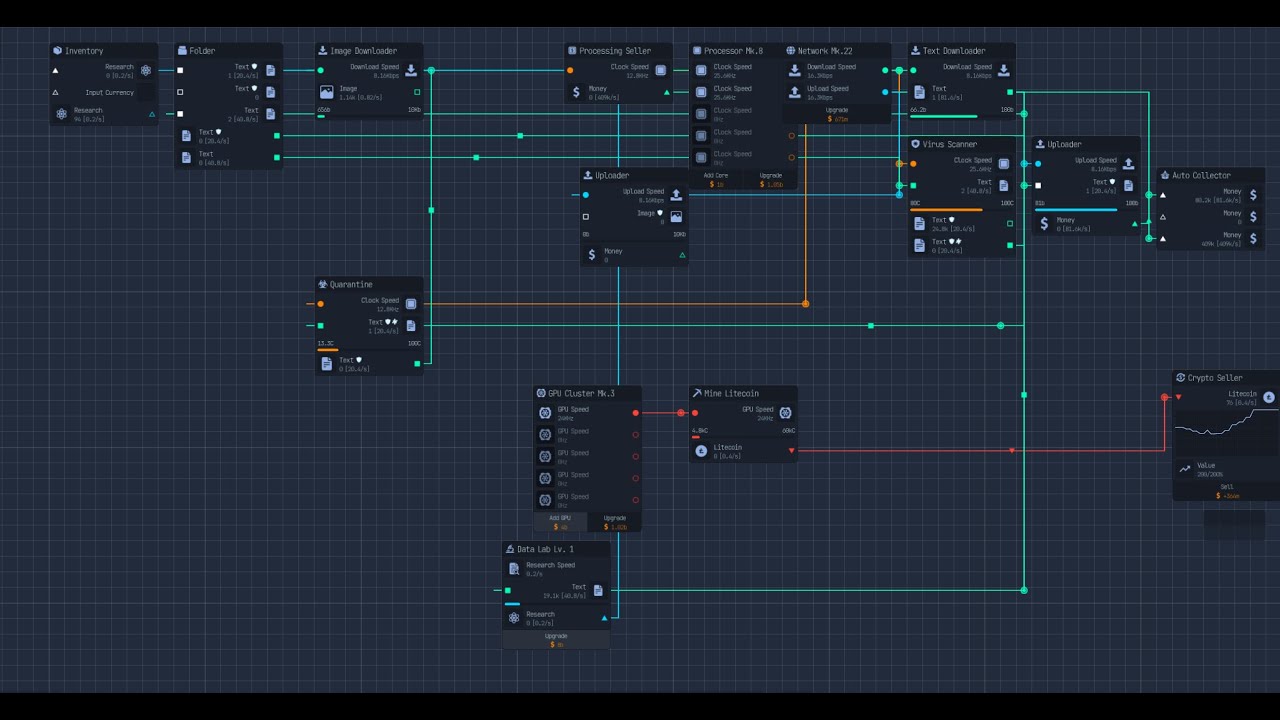The width and height of the screenshot is (1280, 720).
Task: Click Network Mk.22 Download Speed icon
Action: point(795,70)
